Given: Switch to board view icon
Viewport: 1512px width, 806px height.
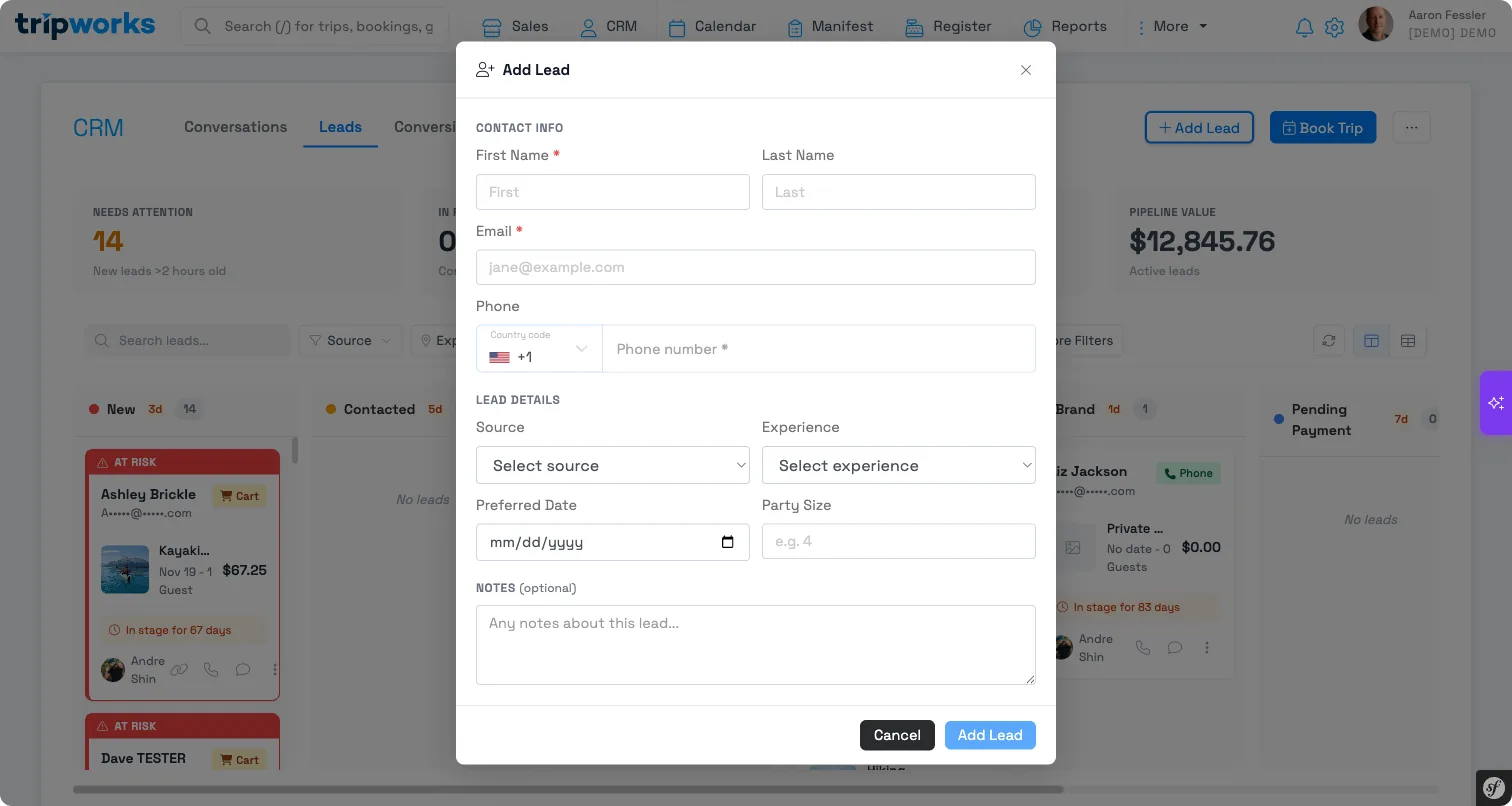Looking at the screenshot, I should [1371, 341].
